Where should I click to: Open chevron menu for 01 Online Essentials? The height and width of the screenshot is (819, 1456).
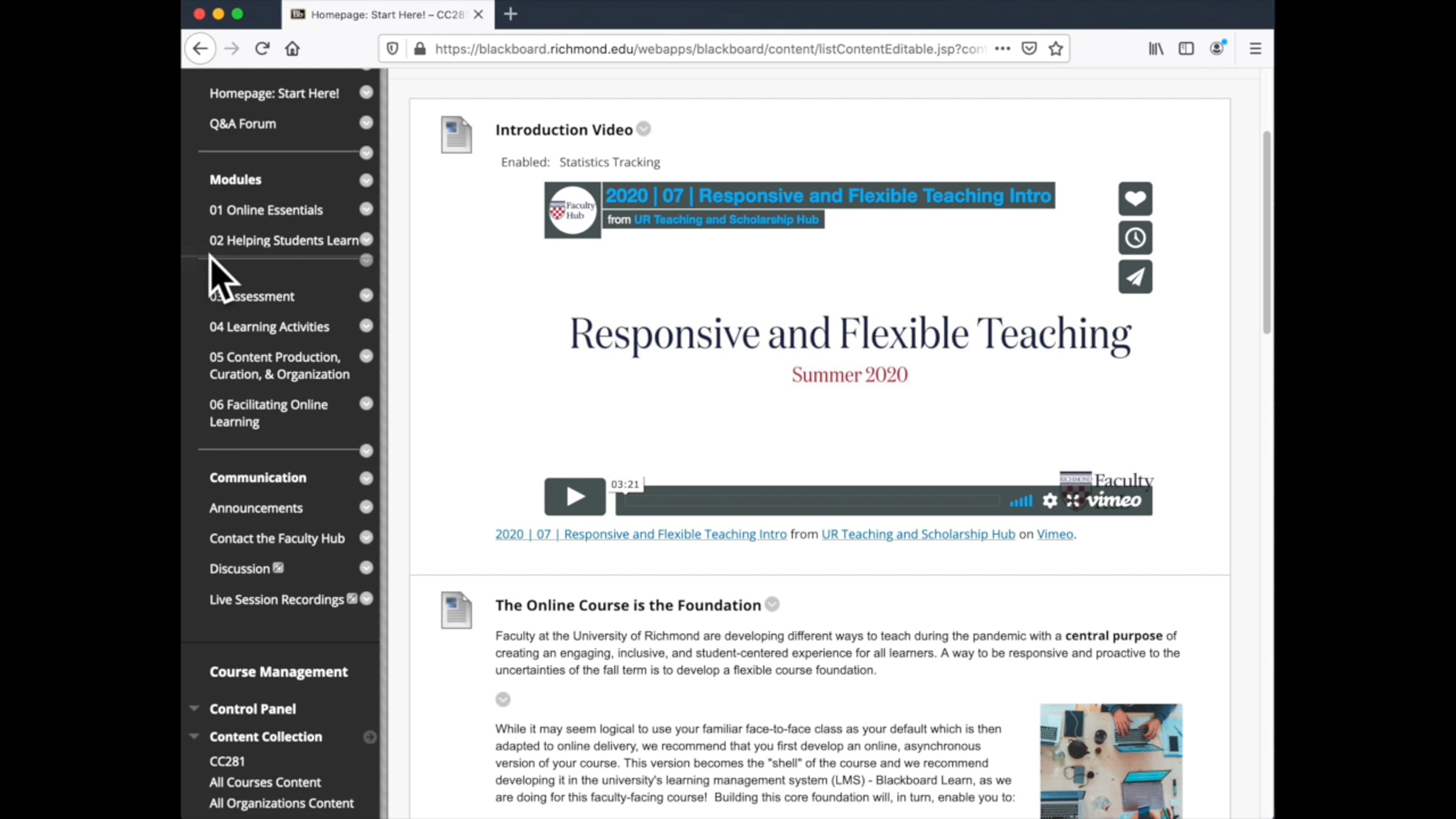(366, 209)
